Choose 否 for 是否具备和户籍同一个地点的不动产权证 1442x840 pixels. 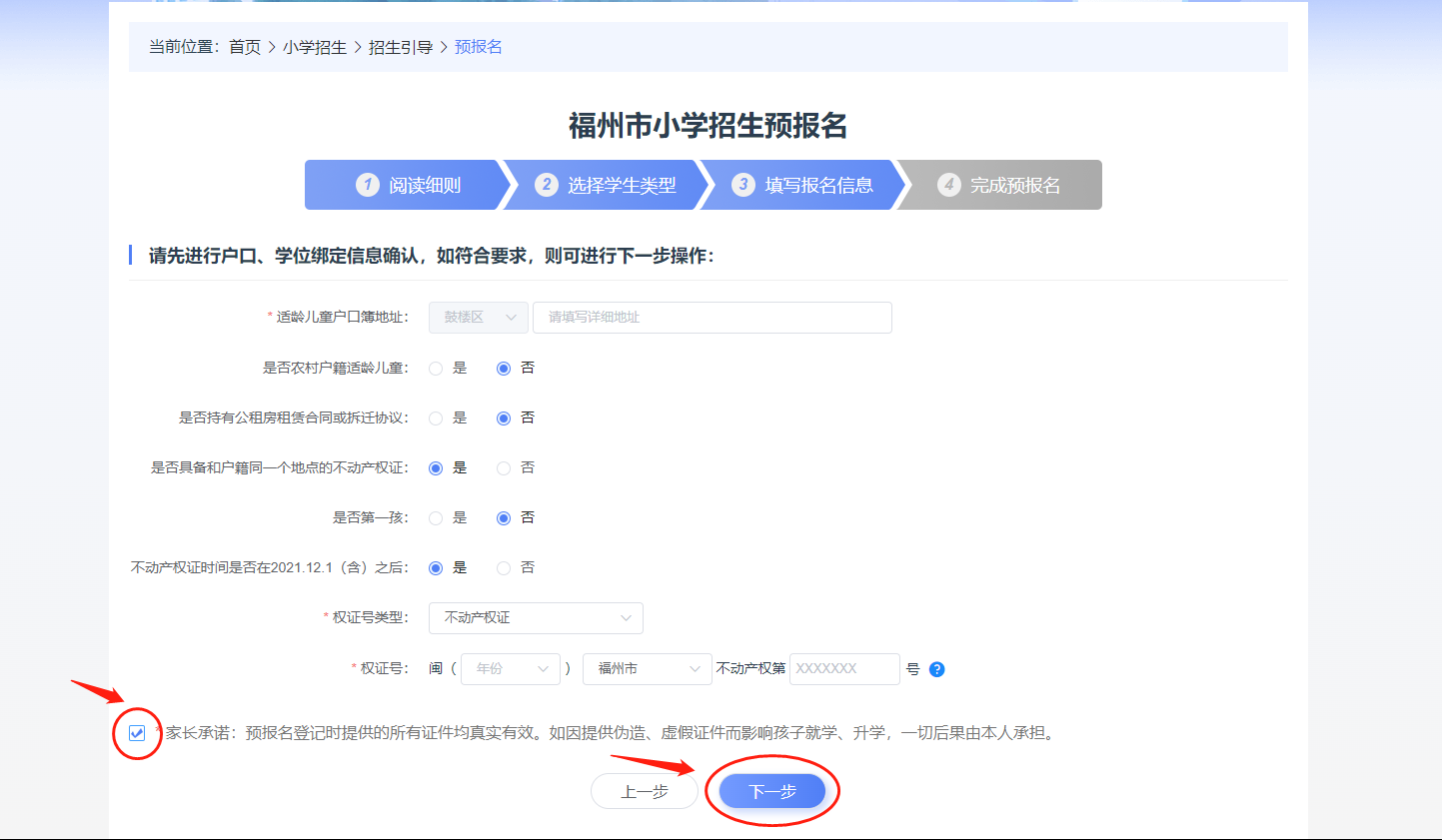pyautogui.click(x=504, y=468)
